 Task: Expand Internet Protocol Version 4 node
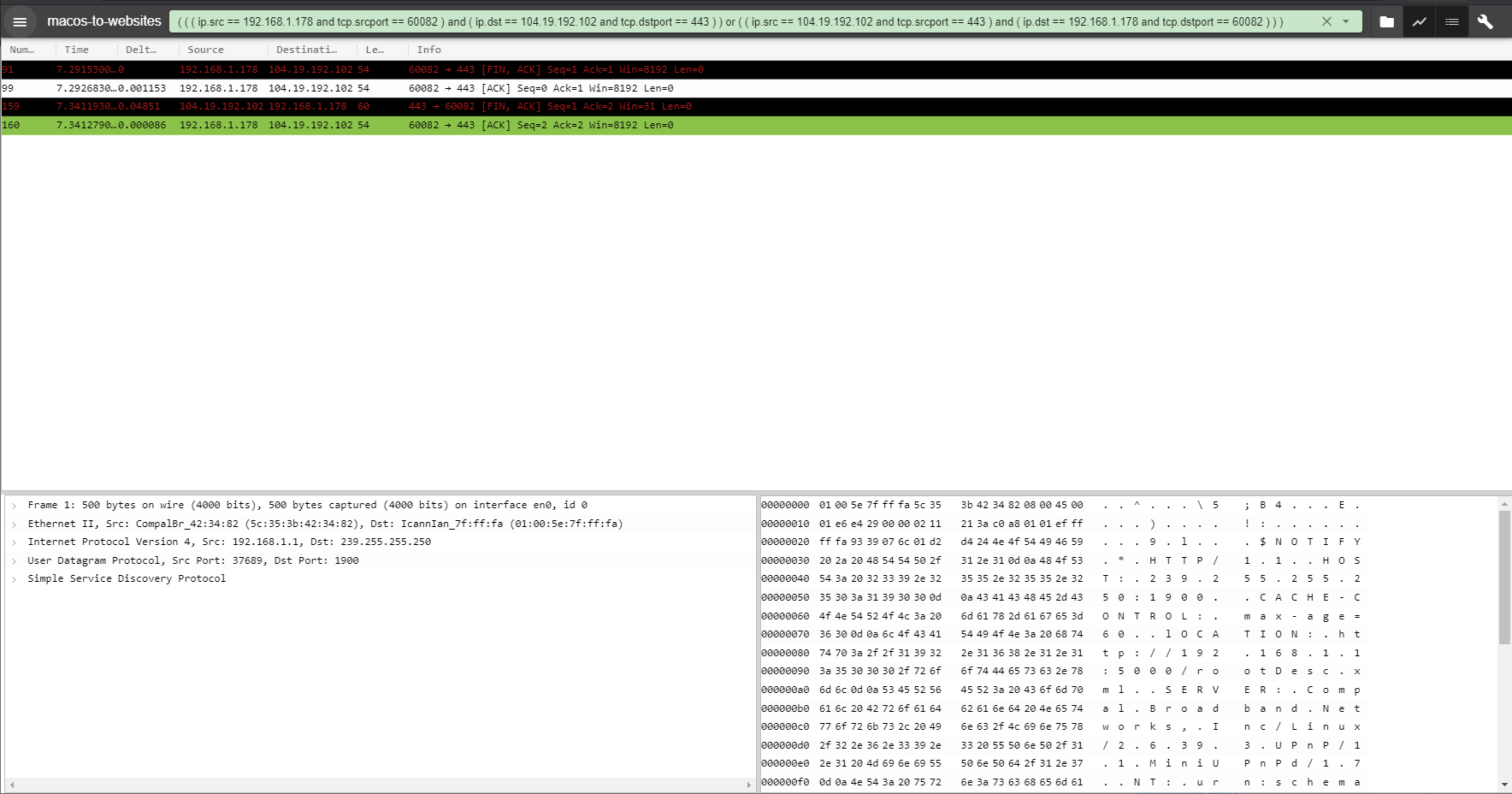point(14,542)
